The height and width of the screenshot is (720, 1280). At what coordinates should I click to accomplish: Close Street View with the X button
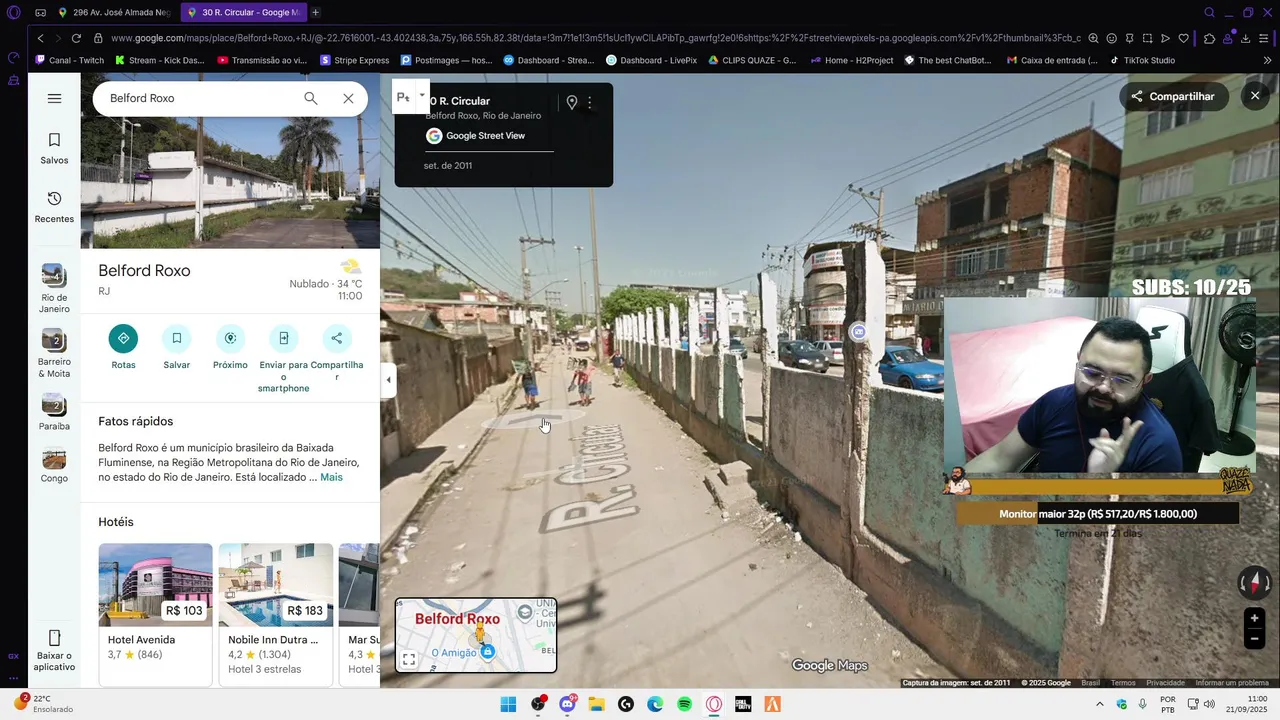pyautogui.click(x=1255, y=96)
